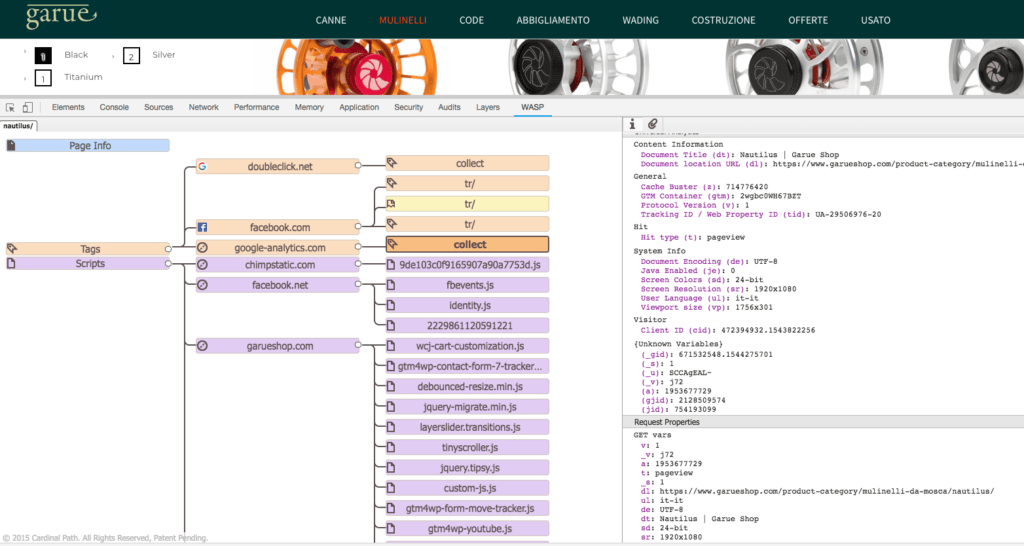Collapse the Tags node connector circle
Viewport: 1024px width, 546px height.
[168, 249]
